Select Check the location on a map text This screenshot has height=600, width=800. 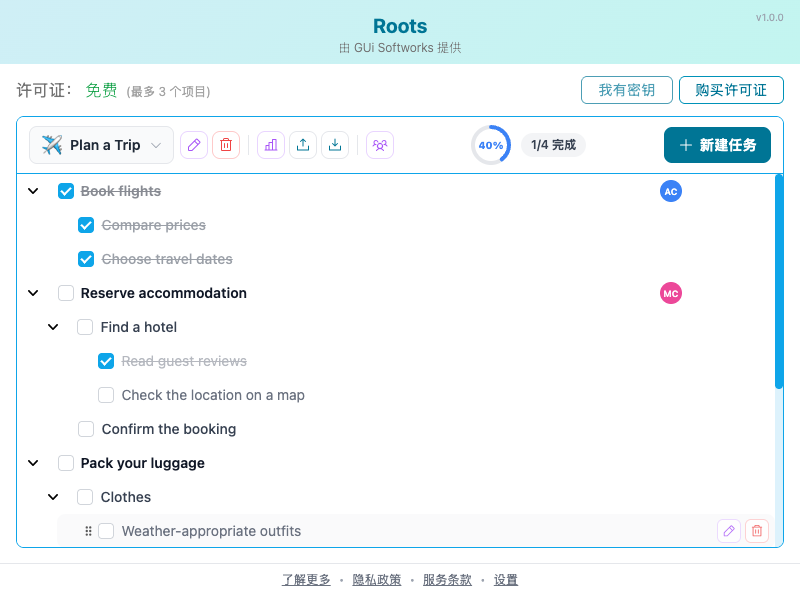(x=213, y=395)
